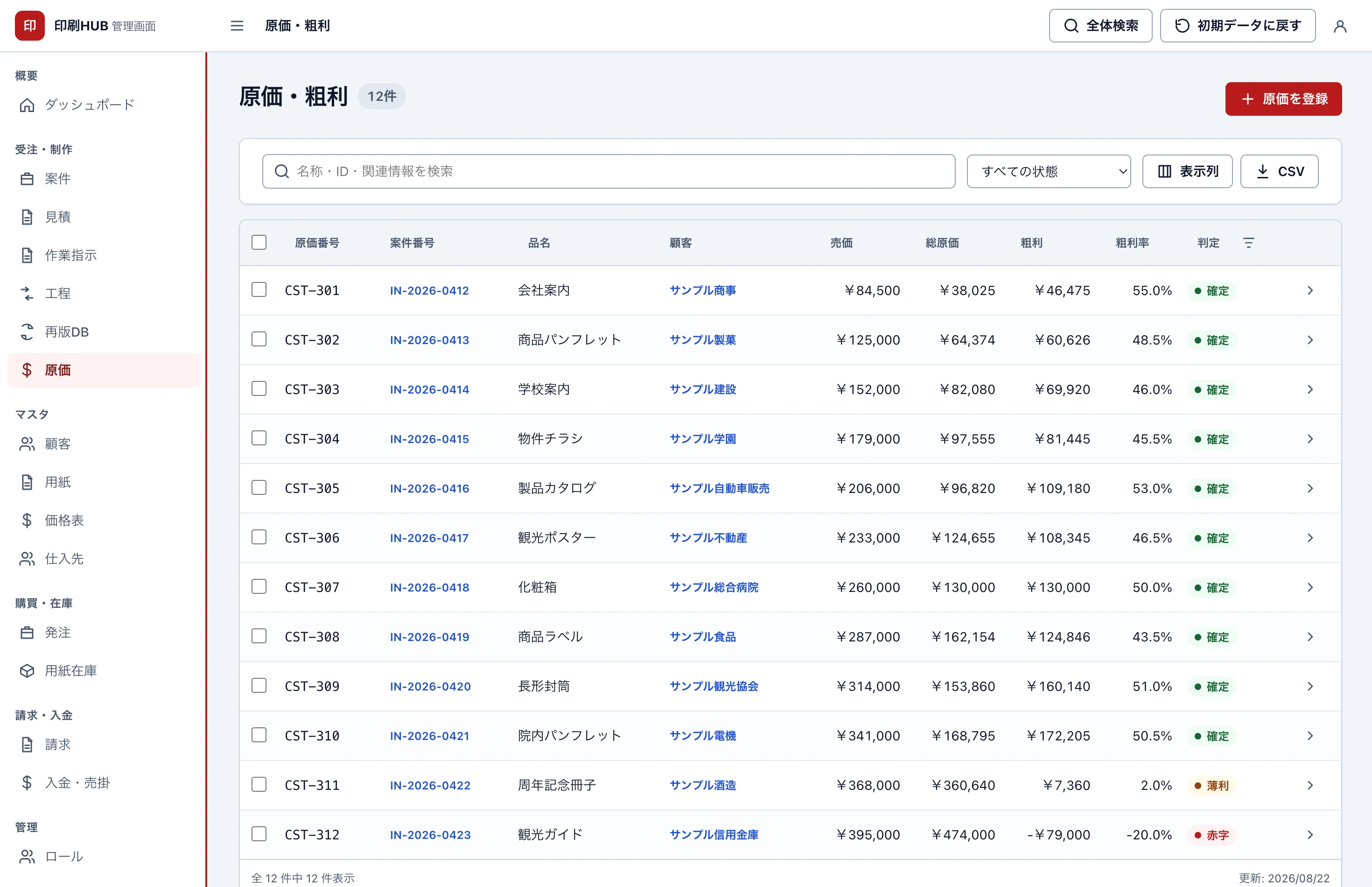The width and height of the screenshot is (1372, 887).
Task: Click the 見積 document icon
Action: pyautogui.click(x=27, y=217)
